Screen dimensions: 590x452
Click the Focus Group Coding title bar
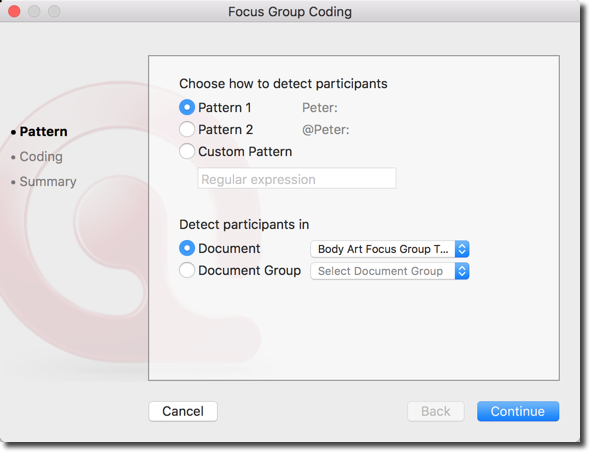tap(290, 12)
